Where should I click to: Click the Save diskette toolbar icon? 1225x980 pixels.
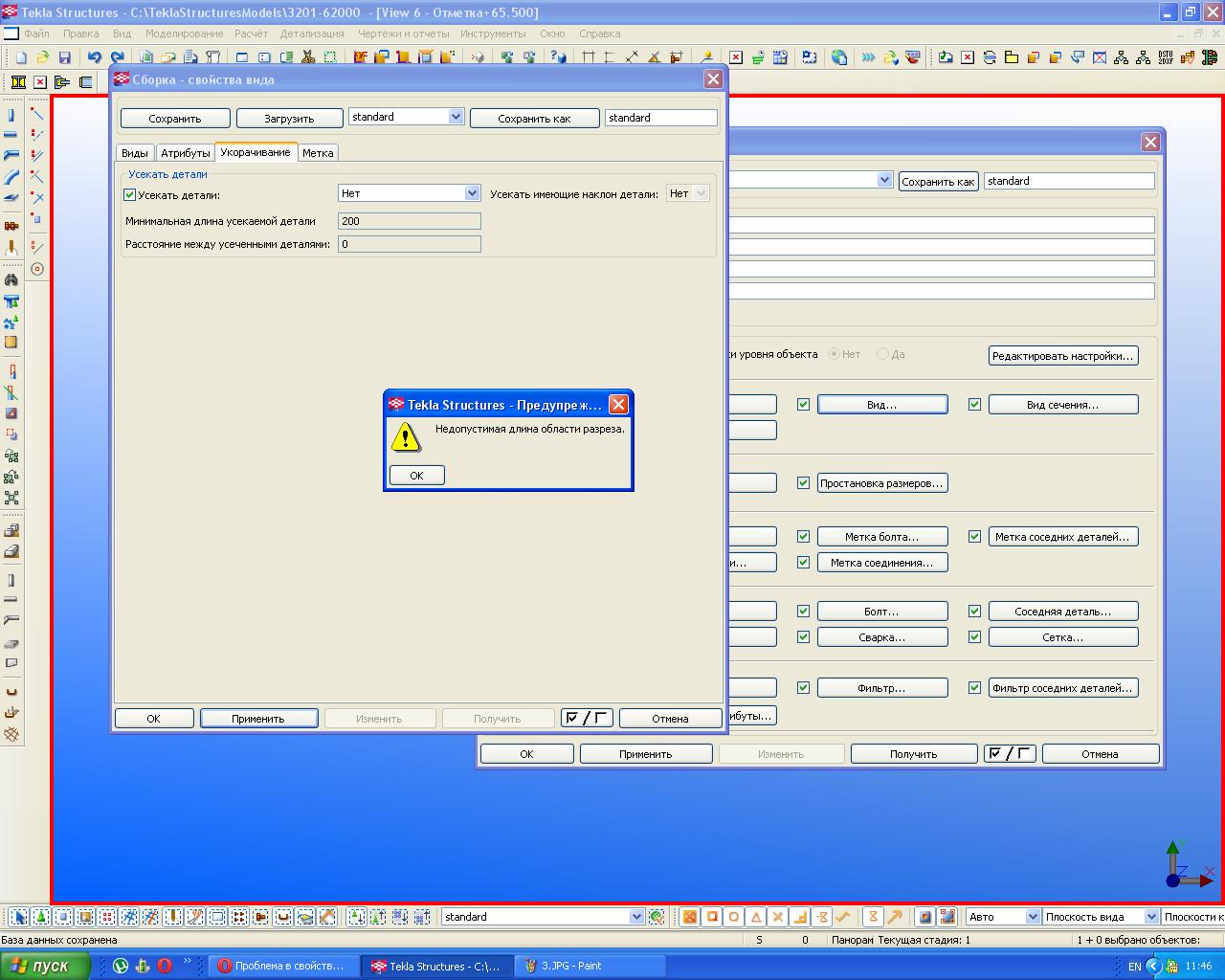point(65,57)
